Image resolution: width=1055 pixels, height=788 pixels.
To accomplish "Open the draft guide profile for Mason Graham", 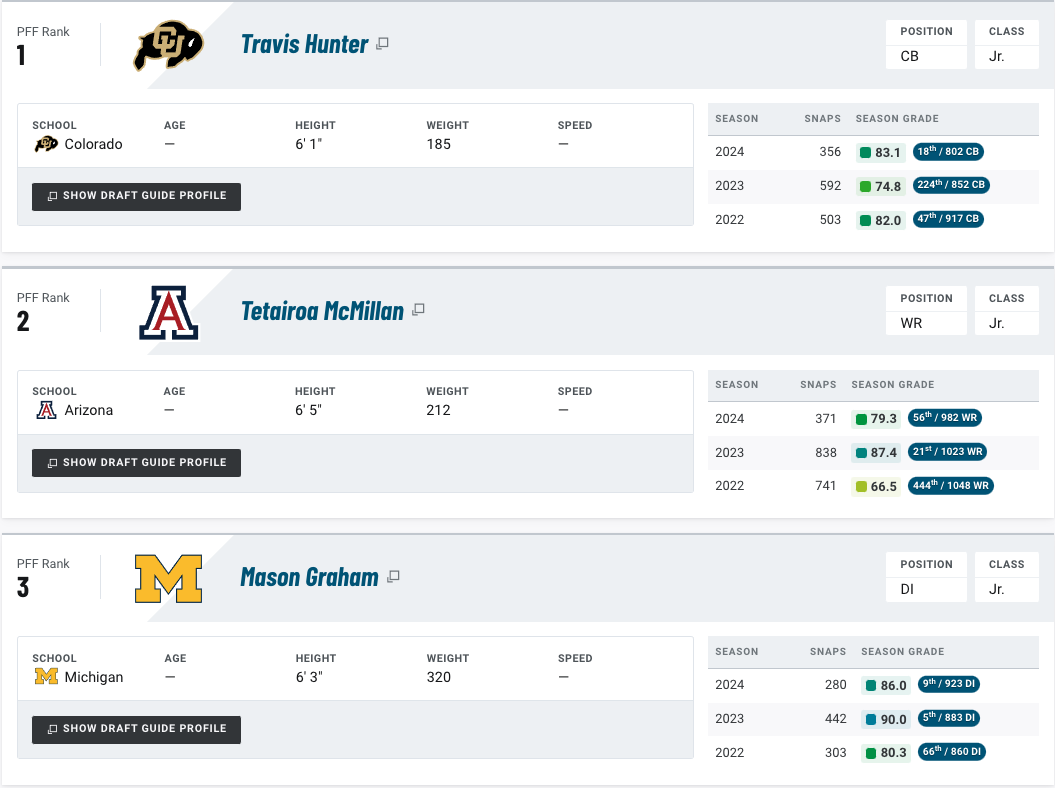I will pyautogui.click(x=136, y=728).
